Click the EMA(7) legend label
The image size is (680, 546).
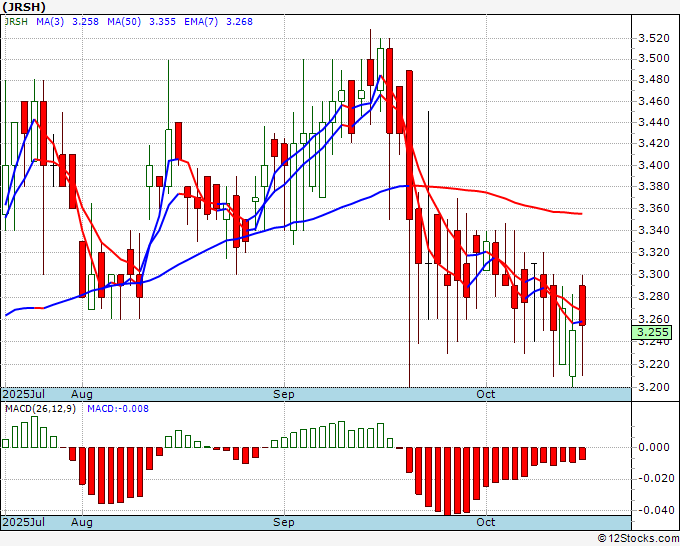pos(201,22)
